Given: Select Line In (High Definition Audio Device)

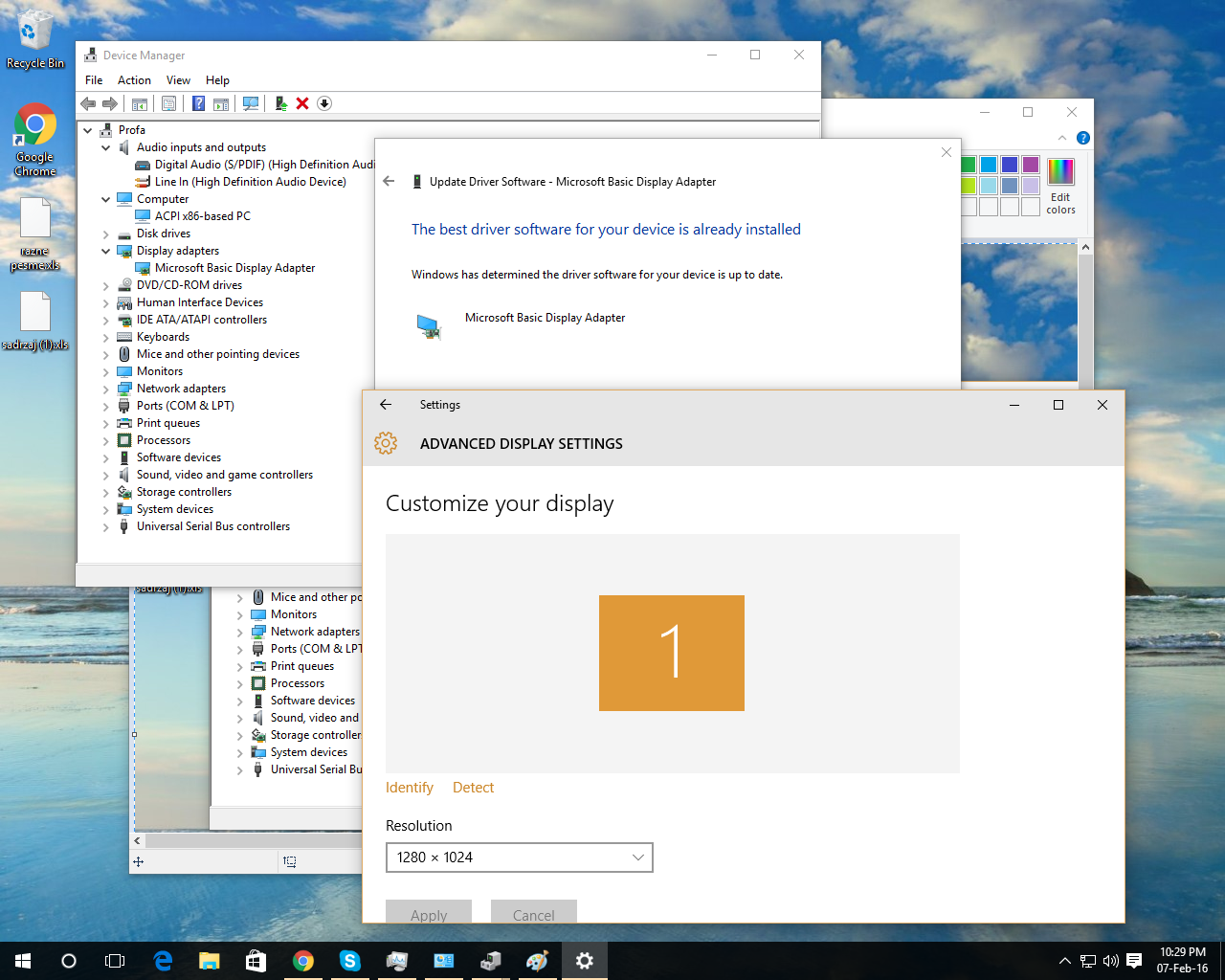Looking at the screenshot, I should coord(250,182).
